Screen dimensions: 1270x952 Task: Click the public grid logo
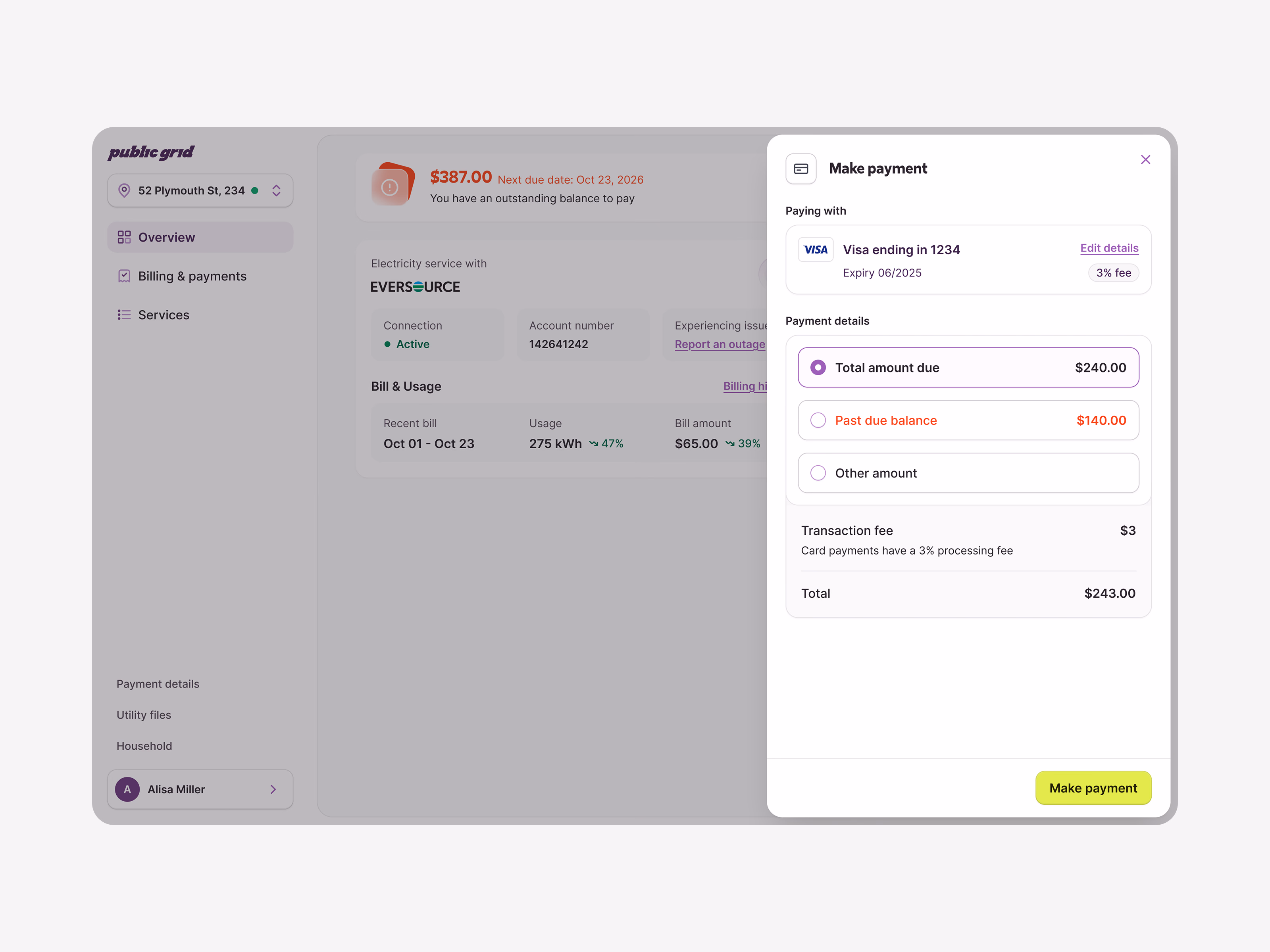pos(151,152)
